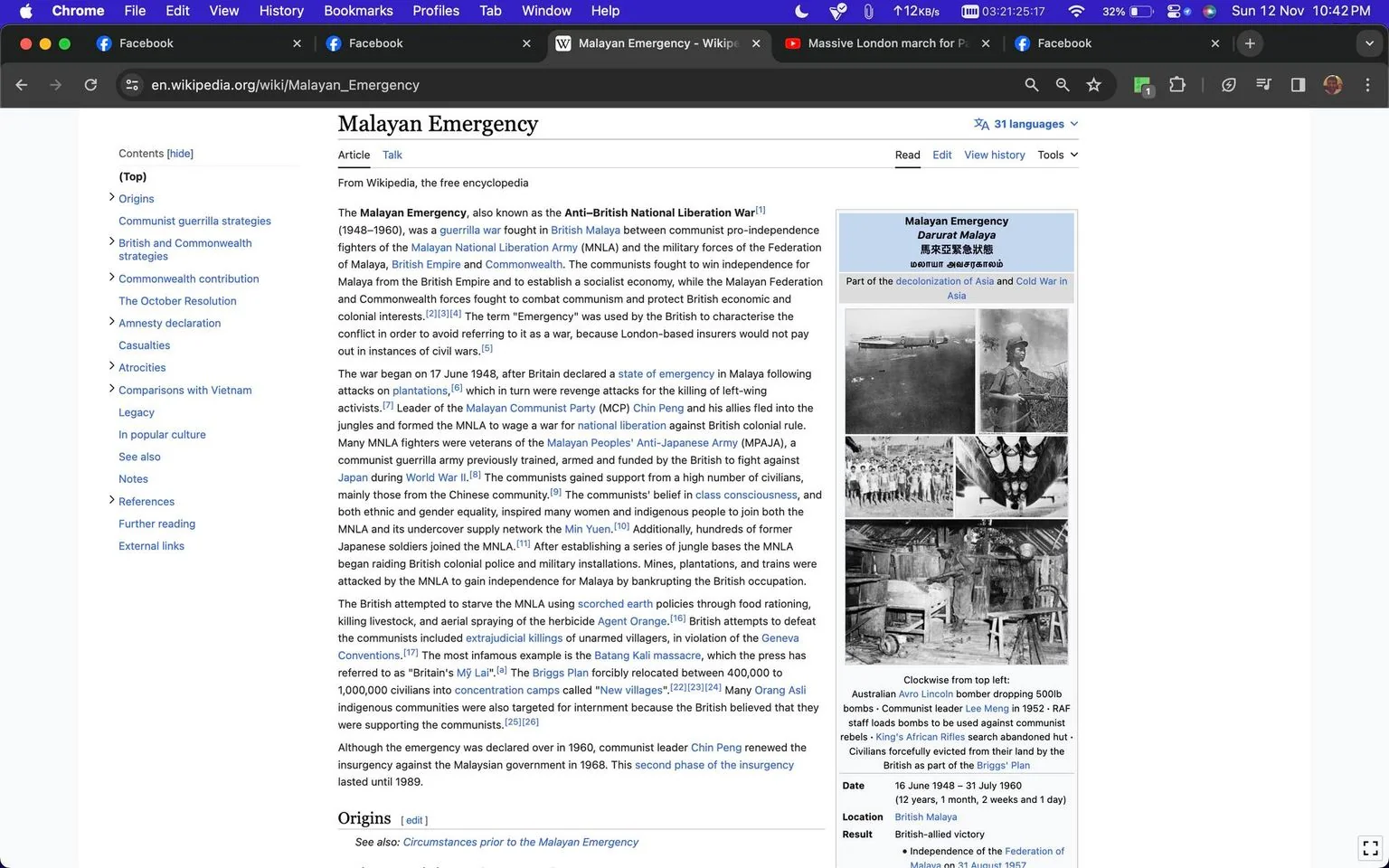The width and height of the screenshot is (1389, 868).
Task: Expand Amnesty declaration in contents
Action: pyautogui.click(x=111, y=322)
